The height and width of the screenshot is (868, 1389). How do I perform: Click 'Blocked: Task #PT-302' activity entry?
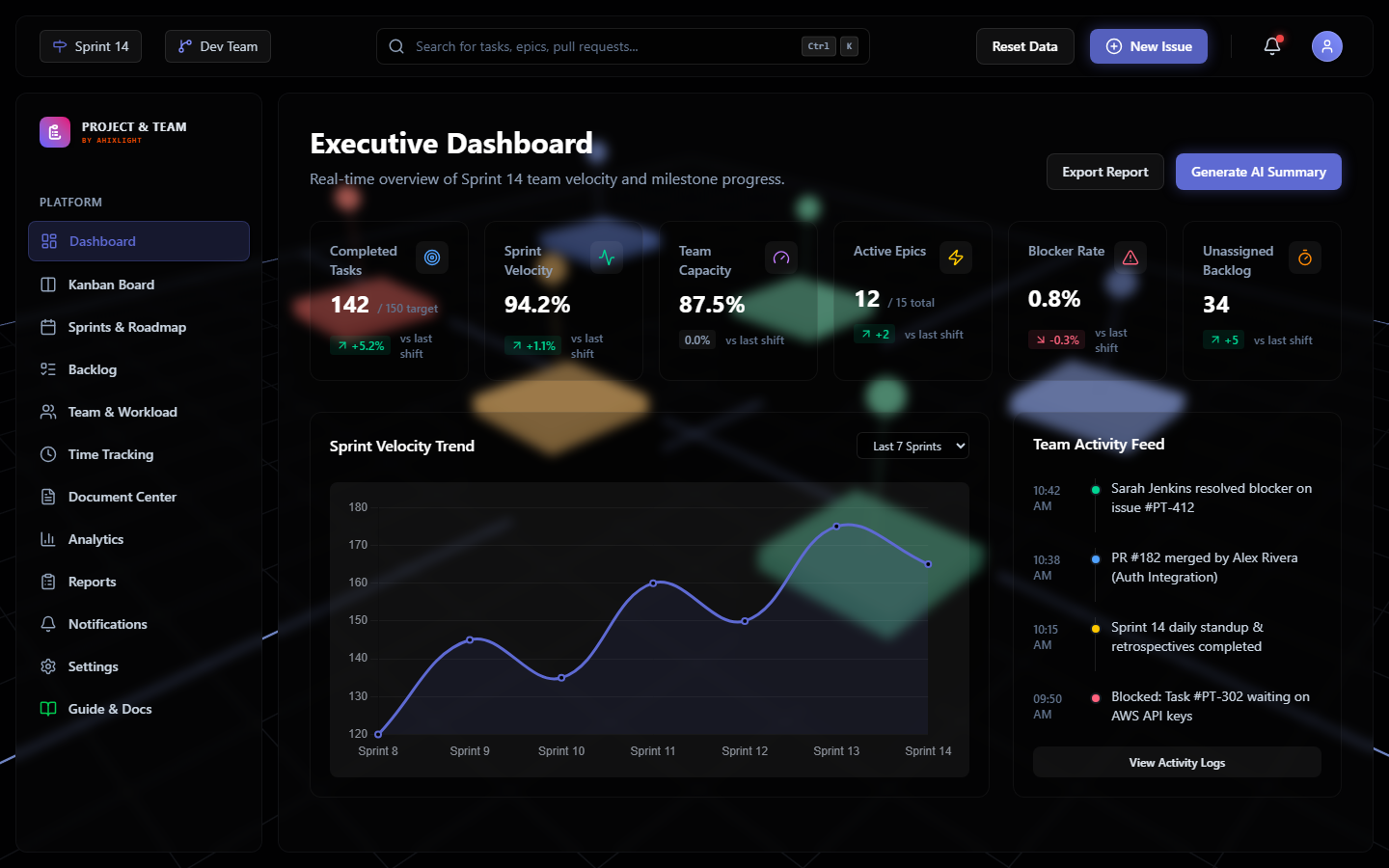(x=1177, y=706)
